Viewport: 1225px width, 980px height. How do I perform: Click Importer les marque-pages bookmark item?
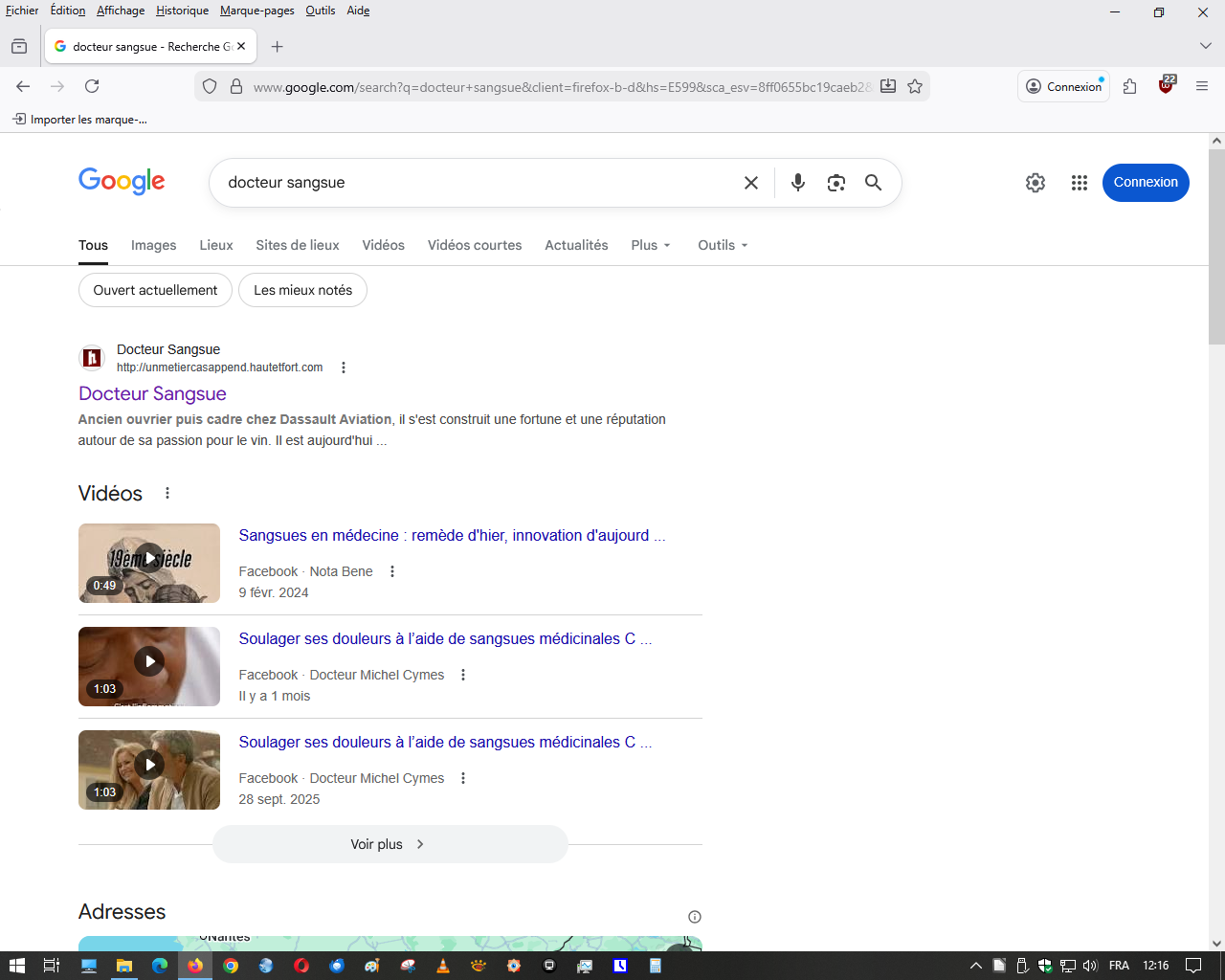click(79, 120)
